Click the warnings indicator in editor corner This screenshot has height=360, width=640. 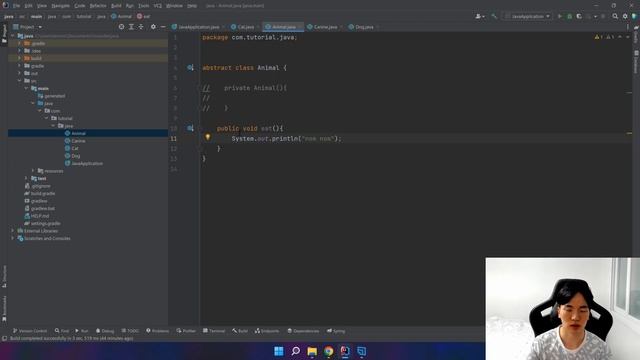pos(604,37)
